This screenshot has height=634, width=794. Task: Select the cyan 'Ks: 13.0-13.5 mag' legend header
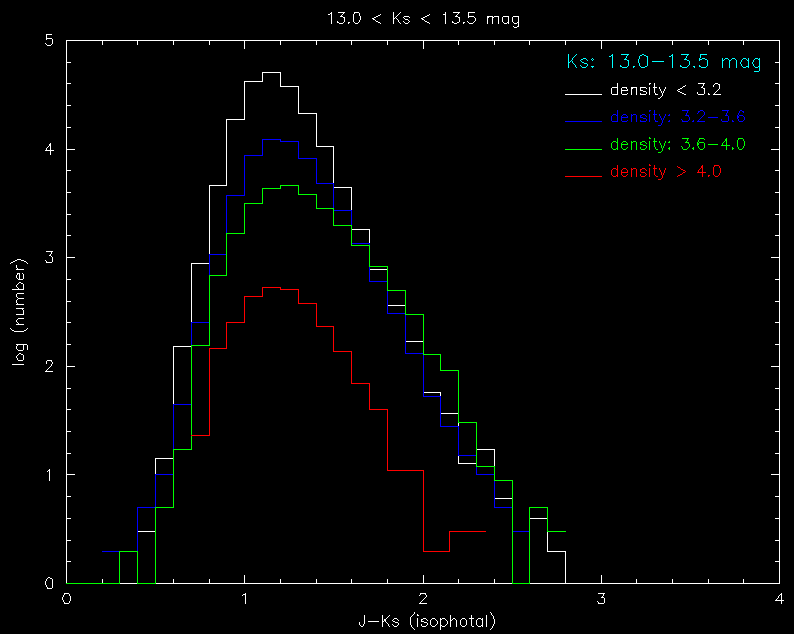[x=664, y=63]
